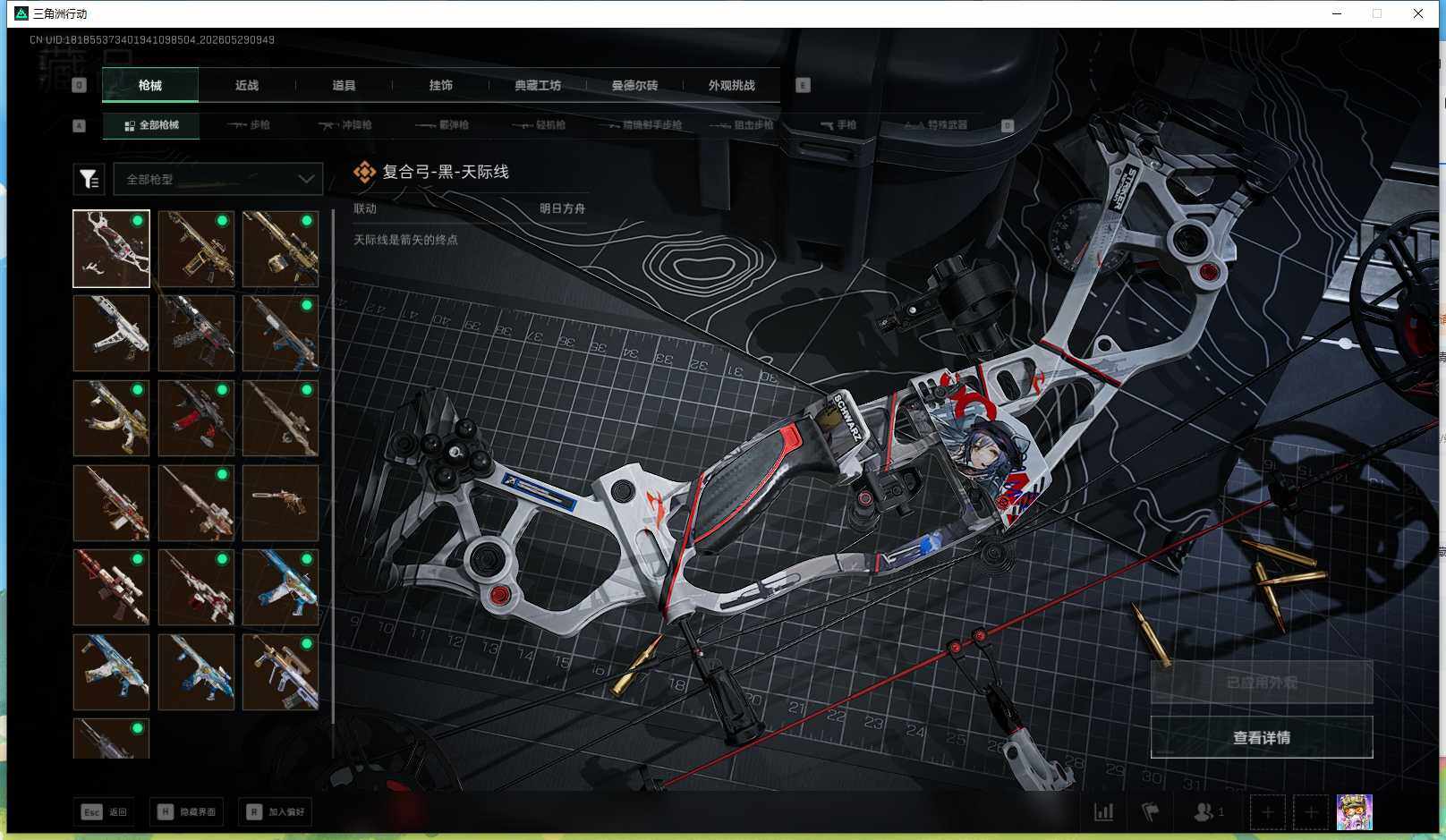Select the all-white submachine gun skin thumbnail
This screenshot has width=1446, height=840.
(111, 333)
